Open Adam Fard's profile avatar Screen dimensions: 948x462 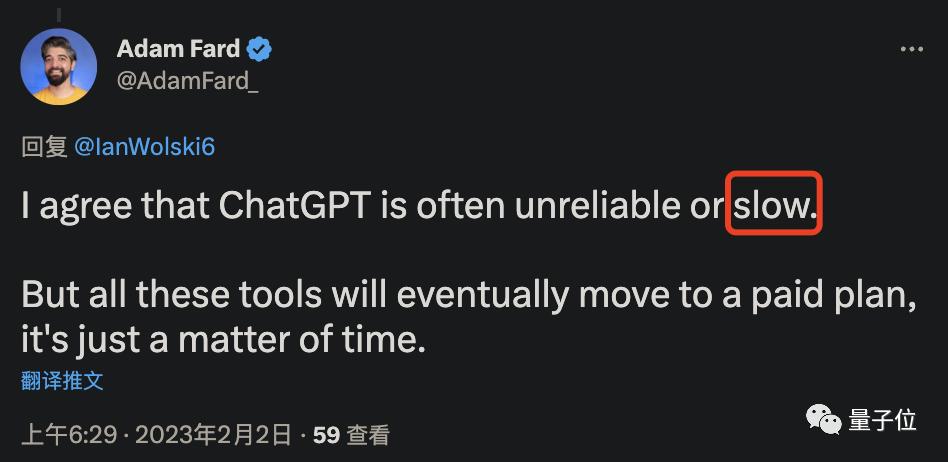click(x=59, y=66)
